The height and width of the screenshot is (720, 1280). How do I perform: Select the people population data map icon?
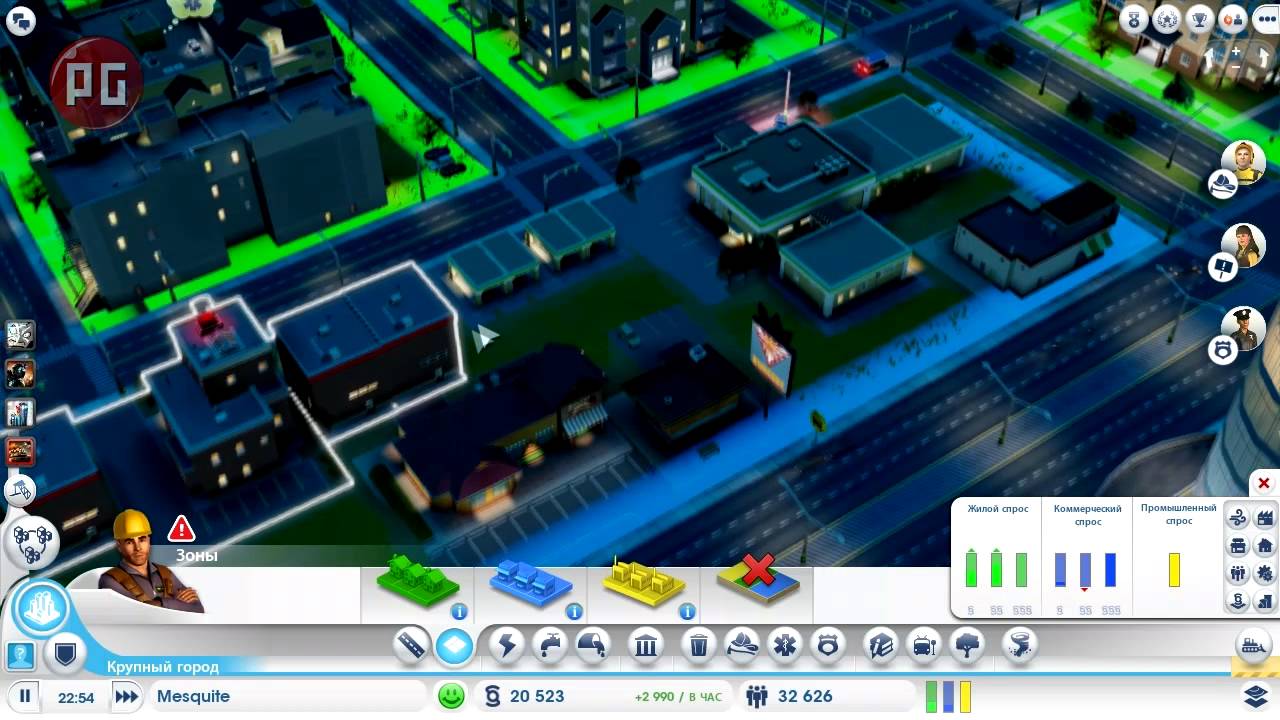point(1238,574)
